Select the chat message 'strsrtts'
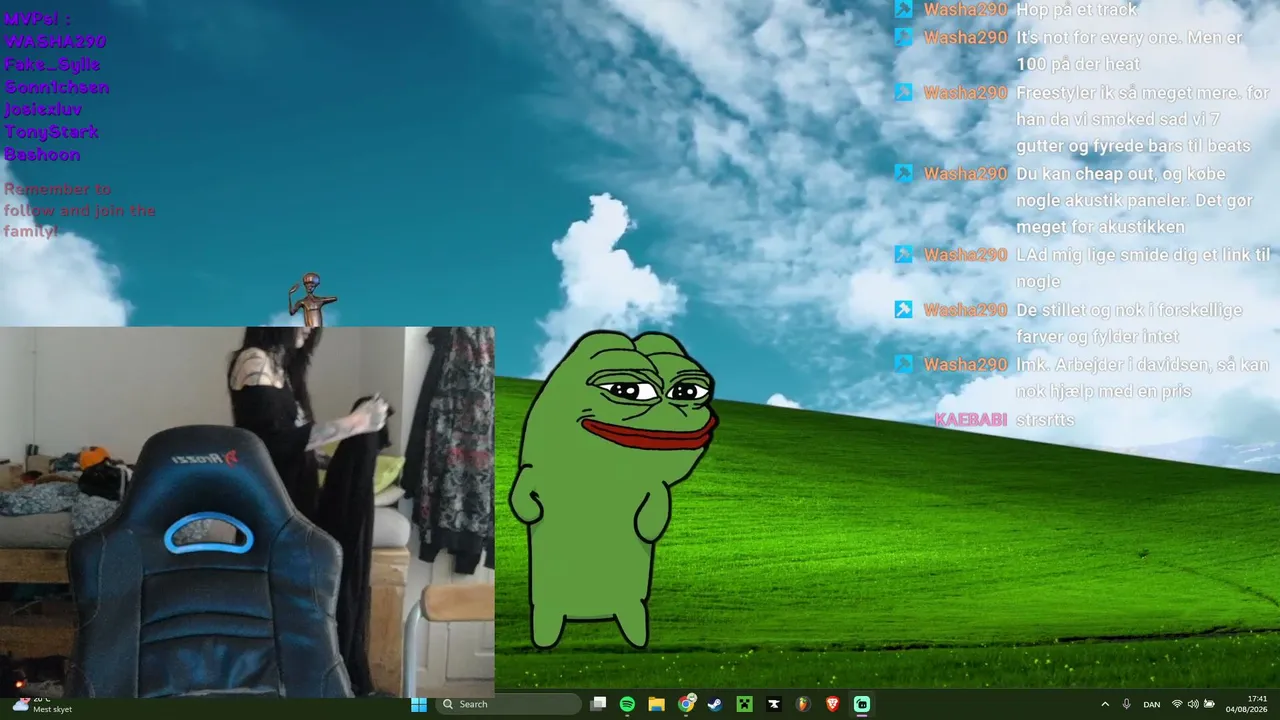This screenshot has width=1280, height=720. click(1045, 419)
